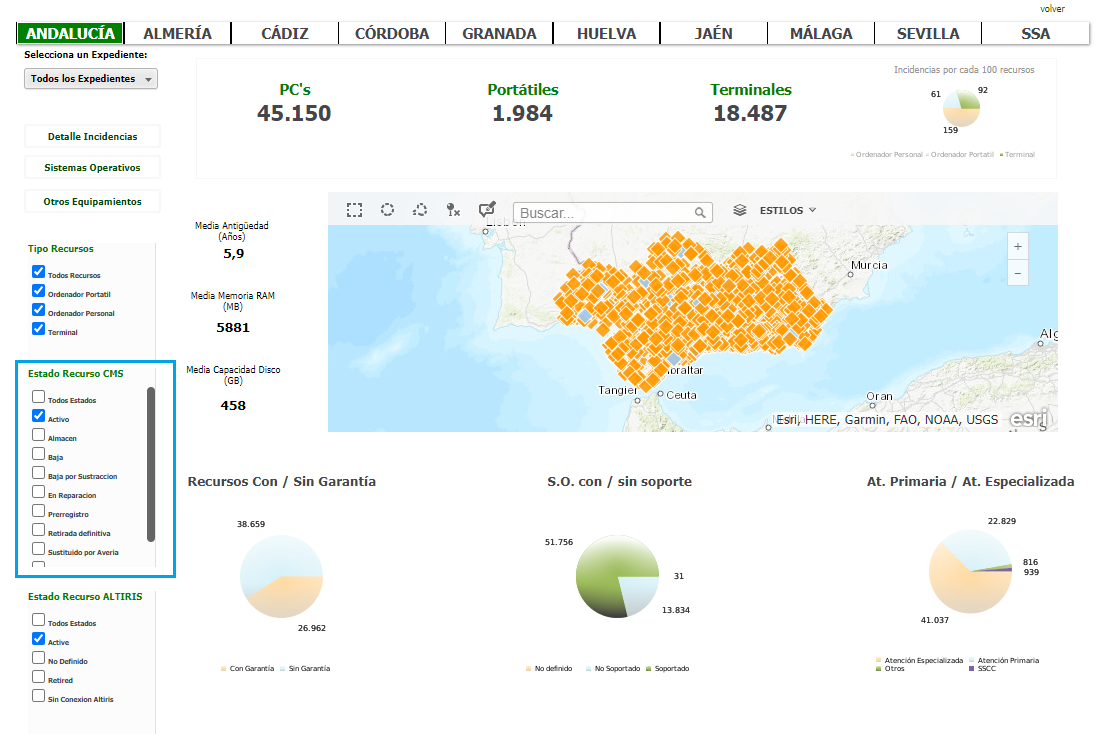Switch to the MÁLAGA tab
The image size is (1101, 734).
pyautogui.click(x=821, y=33)
